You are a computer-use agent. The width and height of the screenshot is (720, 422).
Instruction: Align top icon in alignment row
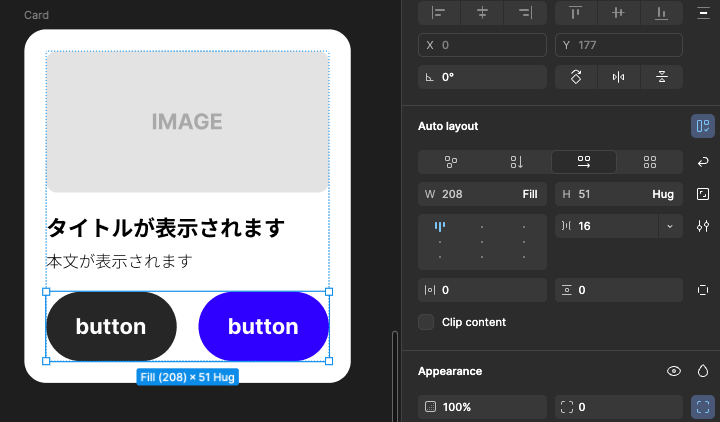pyautogui.click(x=575, y=13)
